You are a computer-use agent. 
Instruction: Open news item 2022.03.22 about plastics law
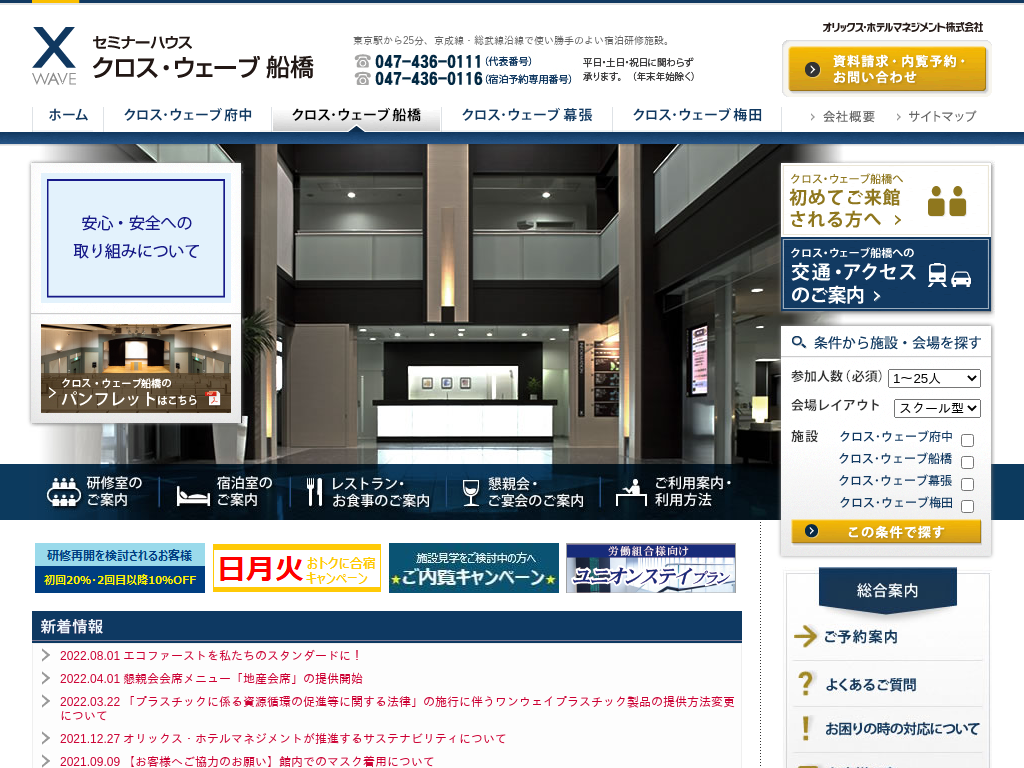397,709
